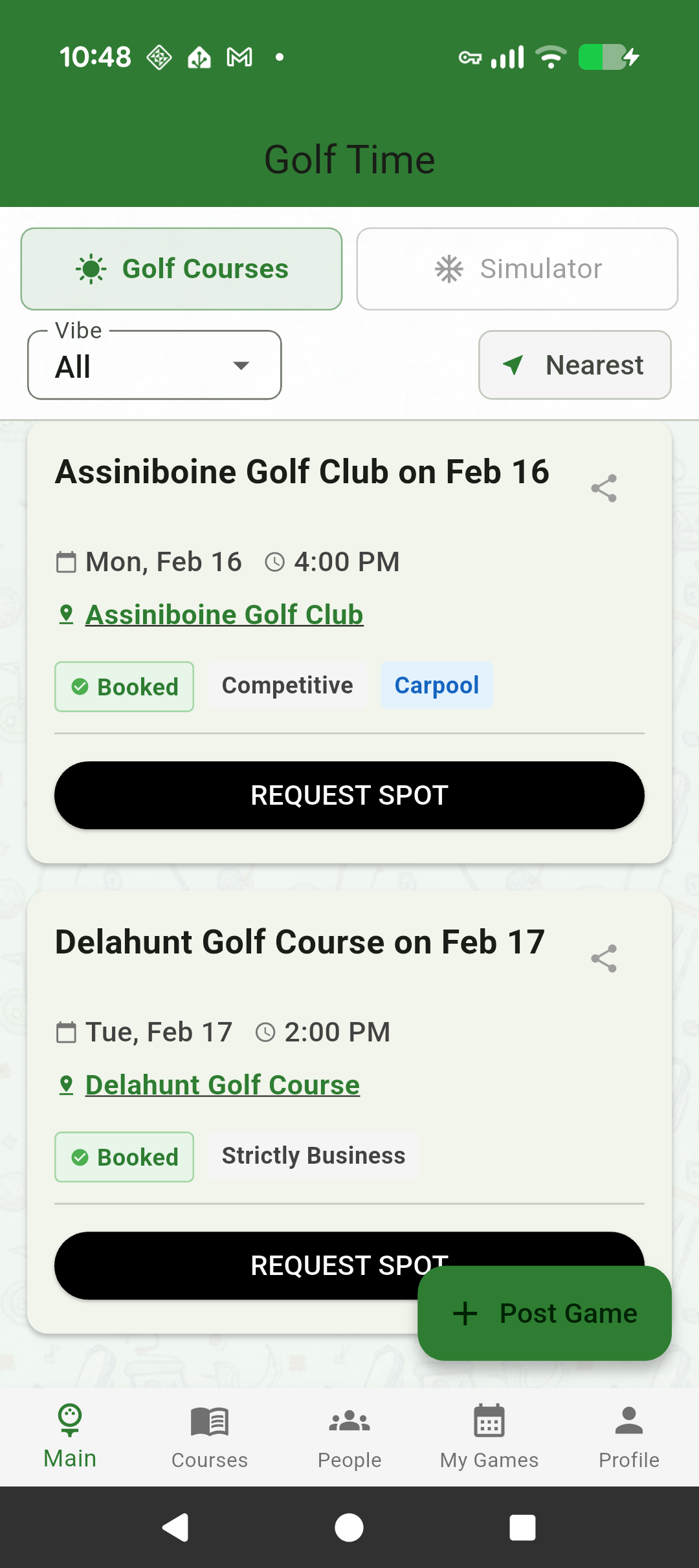This screenshot has height=1568, width=699.
Task: Request spot at Assiniboine Golf Club
Action: [349, 796]
